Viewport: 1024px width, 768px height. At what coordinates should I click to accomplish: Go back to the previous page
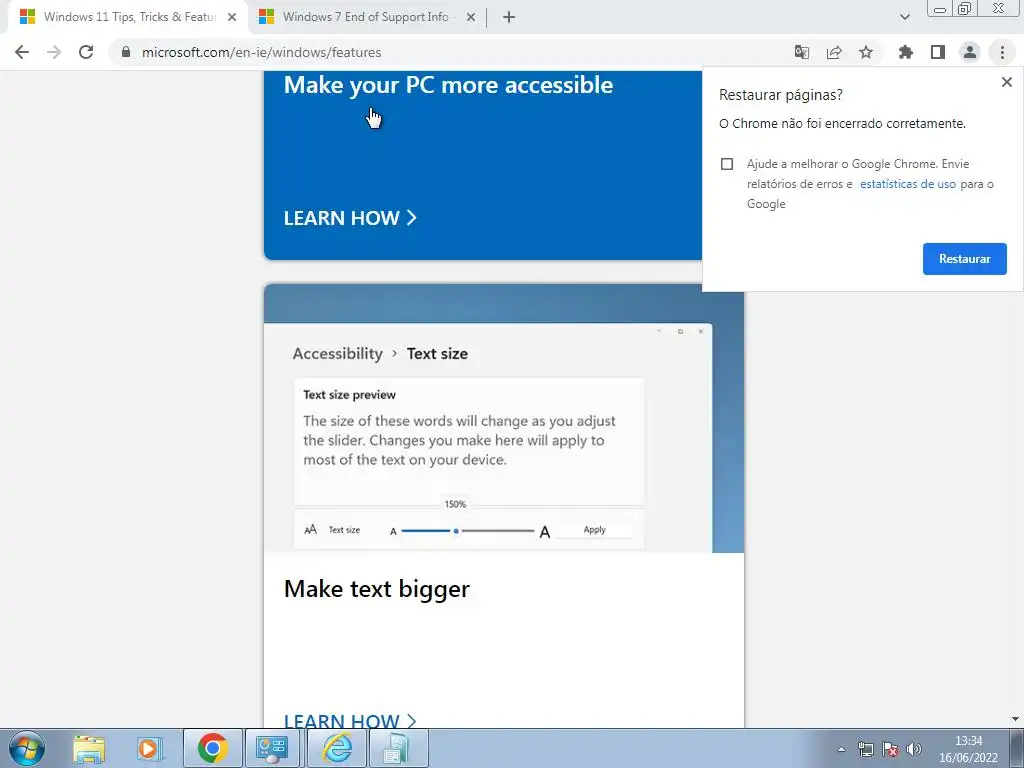22,52
